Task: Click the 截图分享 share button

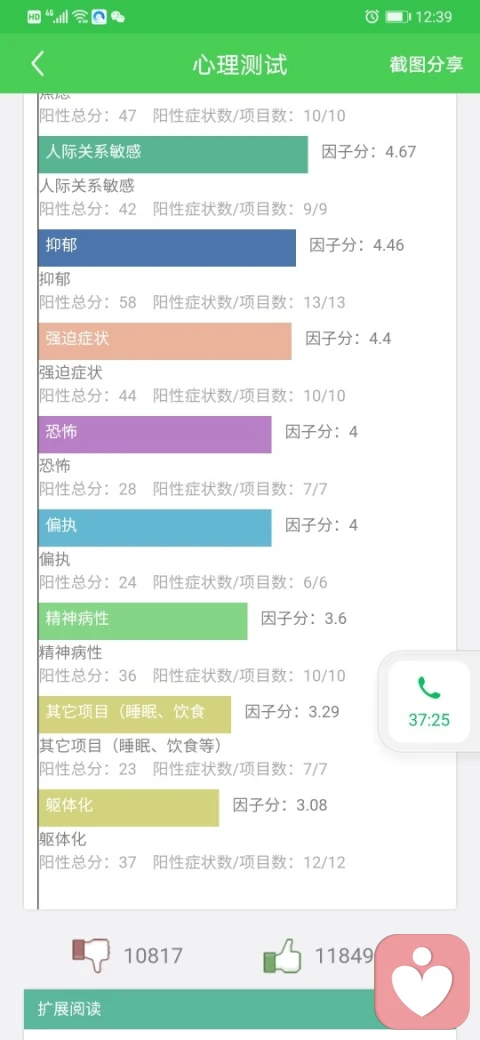Action: tap(426, 64)
